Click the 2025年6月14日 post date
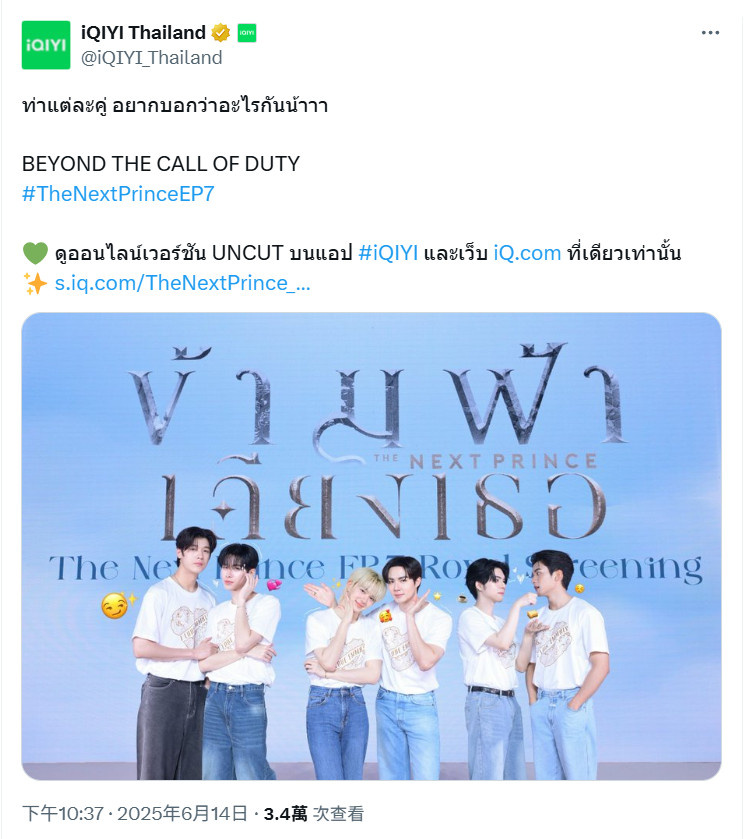The width and height of the screenshot is (744, 839). tap(182, 814)
